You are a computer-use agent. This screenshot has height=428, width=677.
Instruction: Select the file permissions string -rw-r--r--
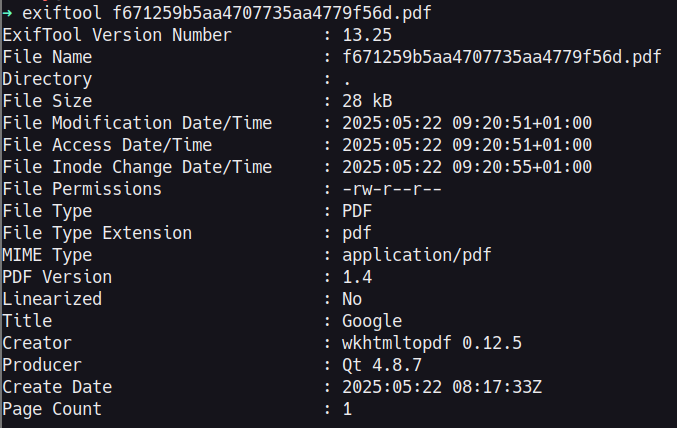pos(392,189)
